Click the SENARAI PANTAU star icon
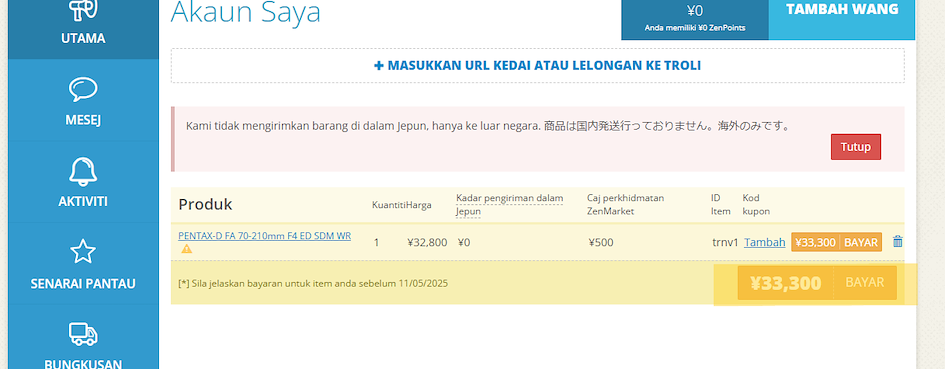This screenshot has height=369, width=945. point(83,251)
